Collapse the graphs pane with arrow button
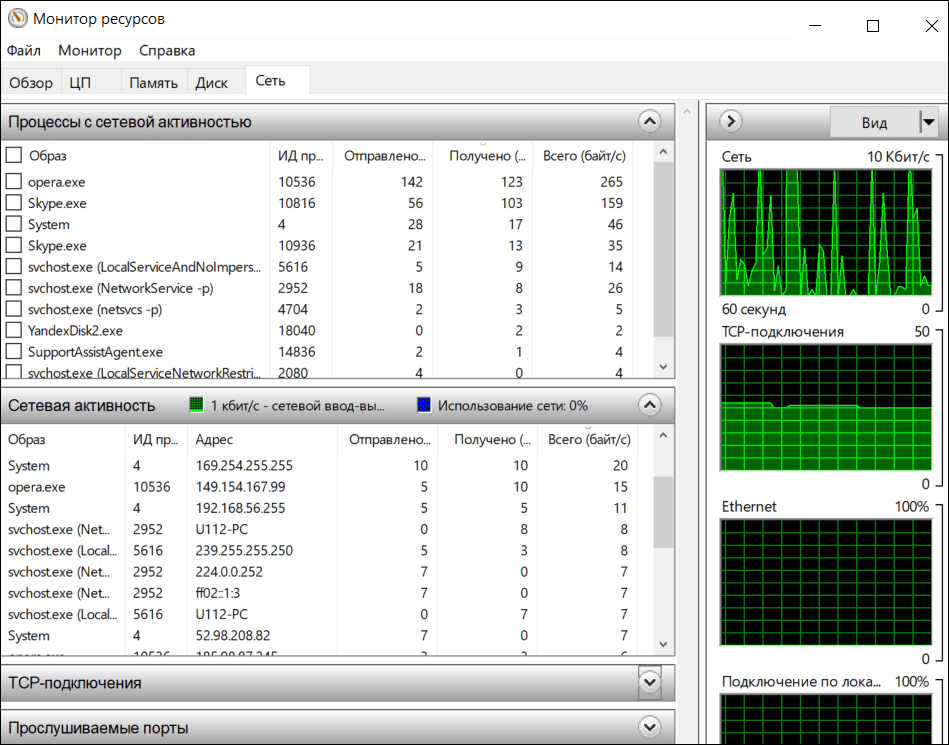949x745 pixels. click(731, 122)
